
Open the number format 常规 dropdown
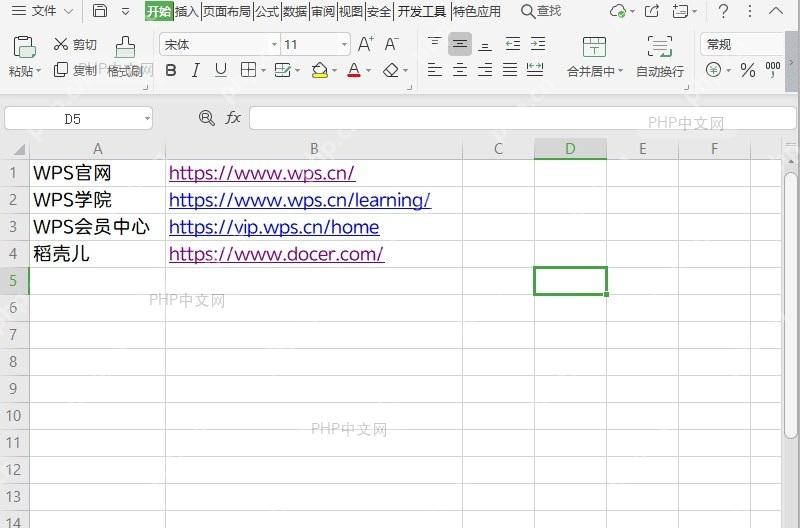tap(742, 45)
